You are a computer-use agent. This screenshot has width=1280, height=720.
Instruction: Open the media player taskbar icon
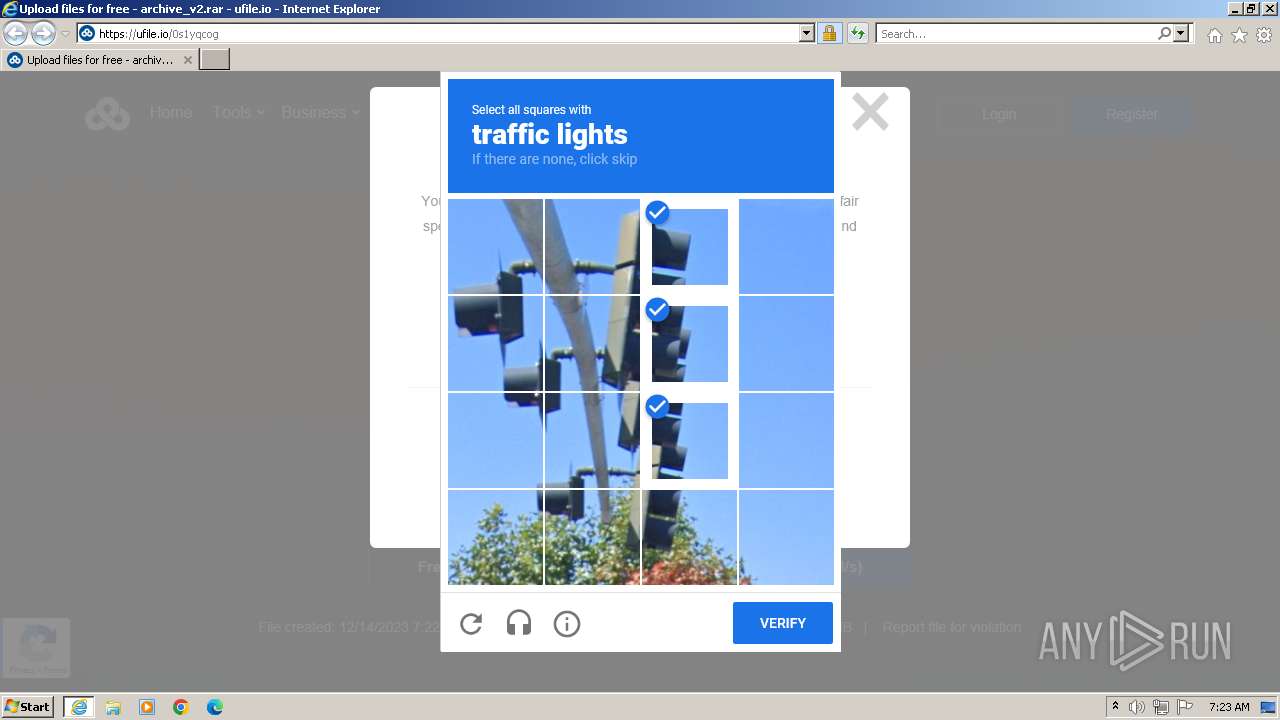coord(147,707)
